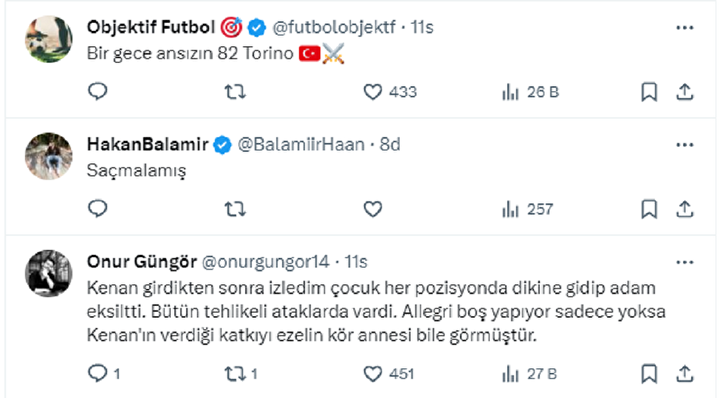Open Onur Güngör's avatar image
The width and height of the screenshot is (720, 398).
coord(49,274)
